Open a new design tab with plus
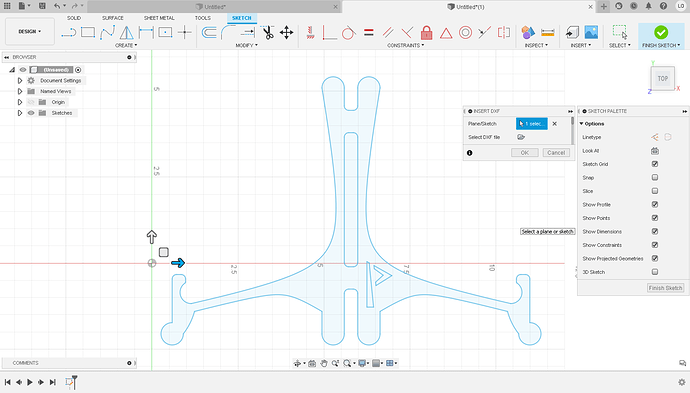 (604, 6)
